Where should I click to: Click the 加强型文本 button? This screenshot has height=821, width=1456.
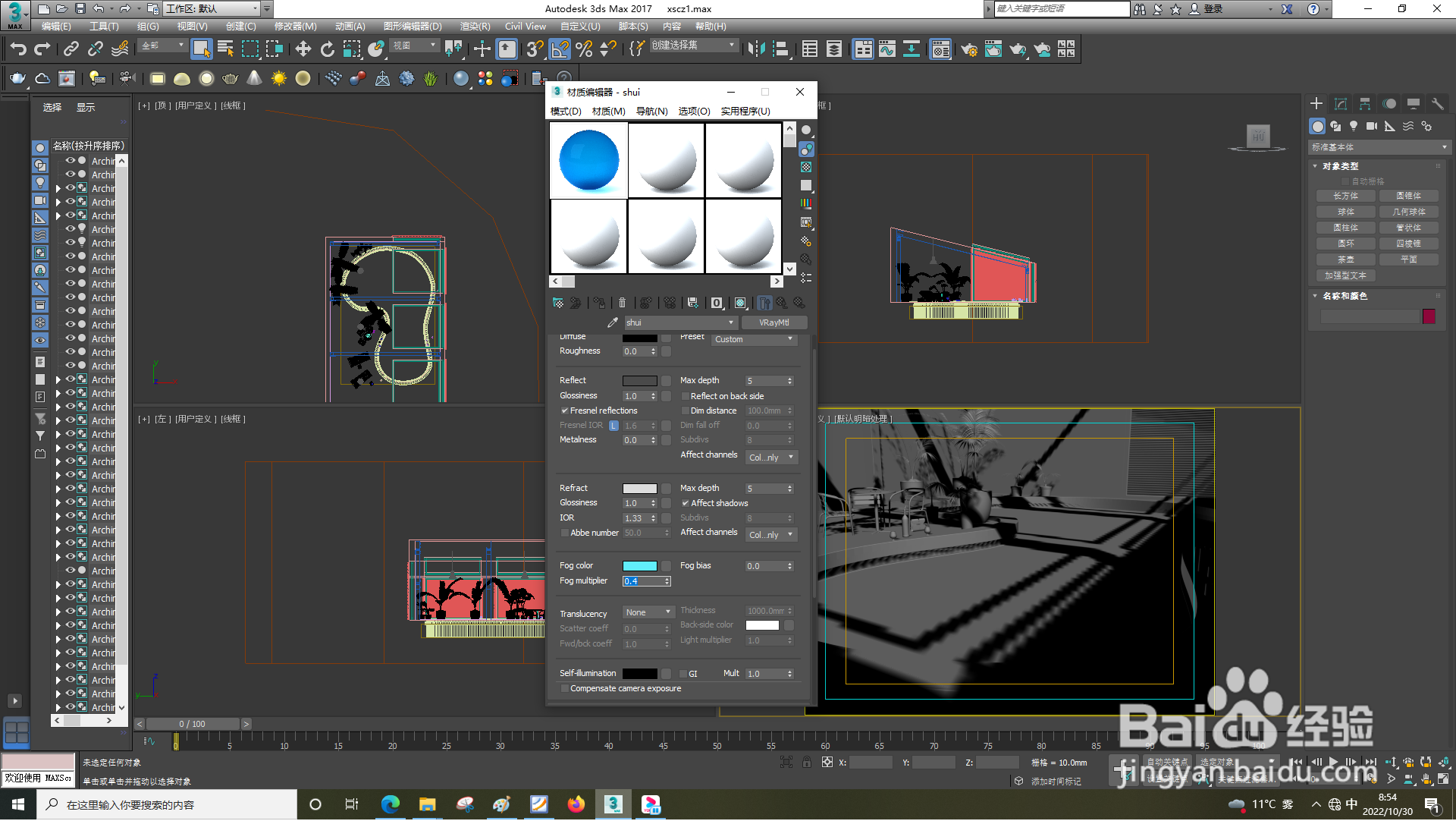tap(1346, 275)
